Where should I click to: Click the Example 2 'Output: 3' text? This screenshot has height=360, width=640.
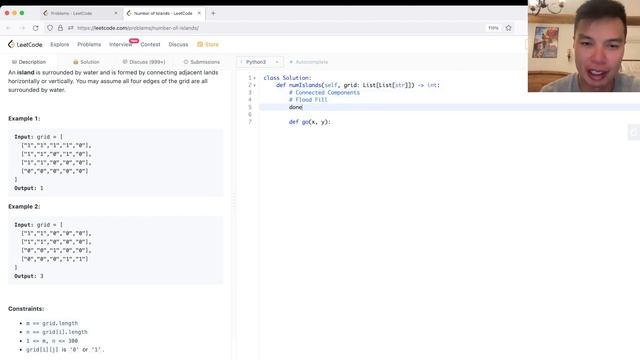(29, 276)
